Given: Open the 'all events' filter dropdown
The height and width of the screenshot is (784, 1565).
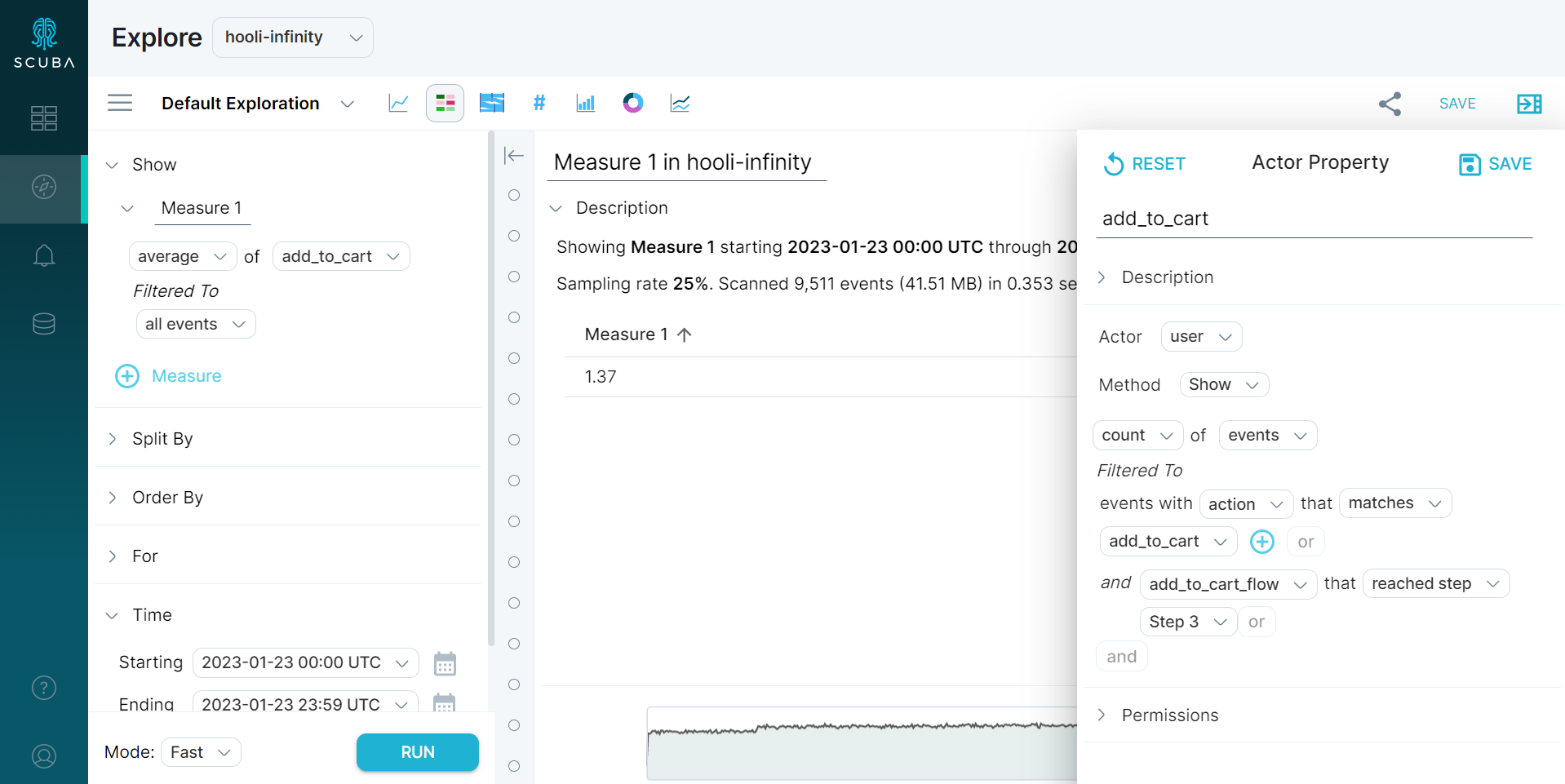Looking at the screenshot, I should [x=196, y=324].
